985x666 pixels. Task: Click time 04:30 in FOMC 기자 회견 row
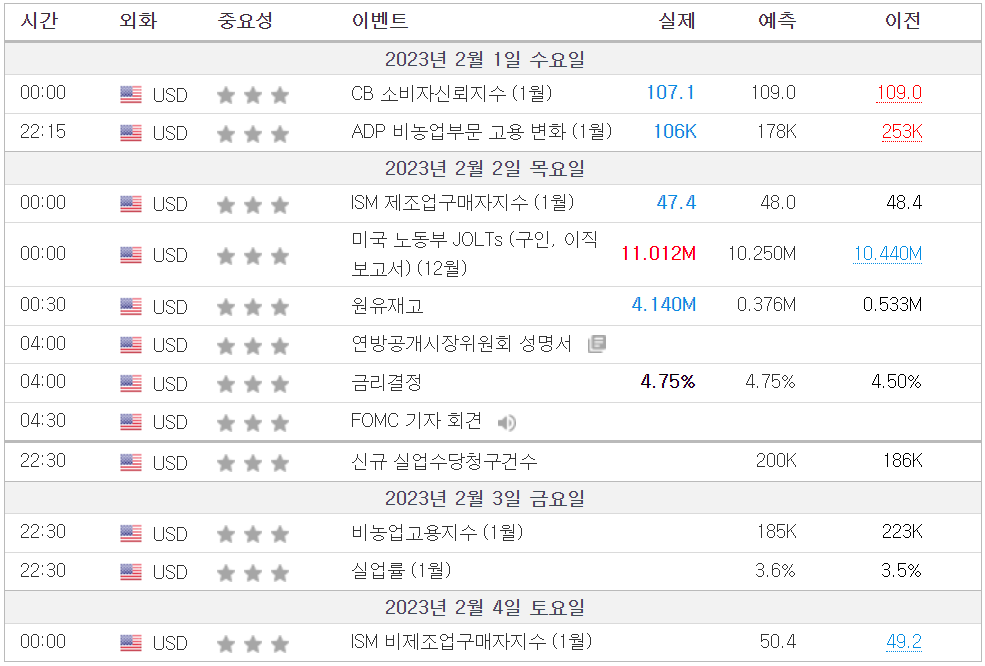point(43,420)
